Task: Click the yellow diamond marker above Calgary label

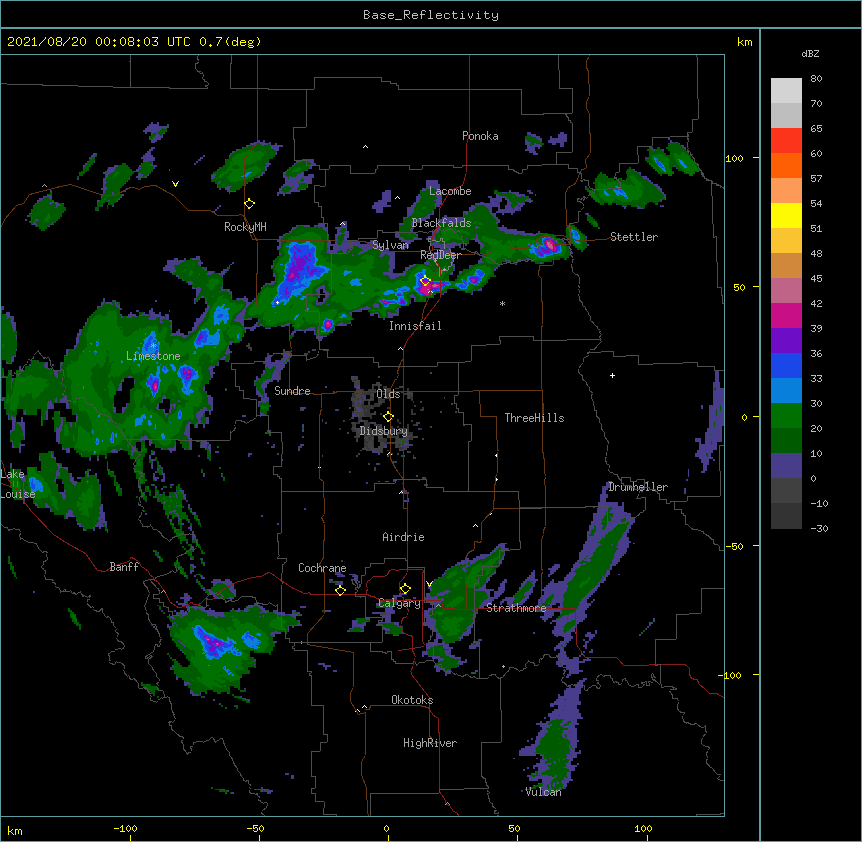Action: (405, 589)
